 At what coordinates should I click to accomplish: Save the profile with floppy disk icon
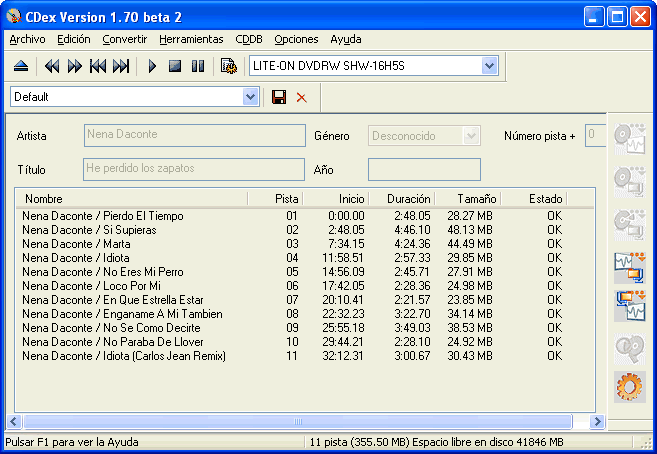click(x=279, y=97)
